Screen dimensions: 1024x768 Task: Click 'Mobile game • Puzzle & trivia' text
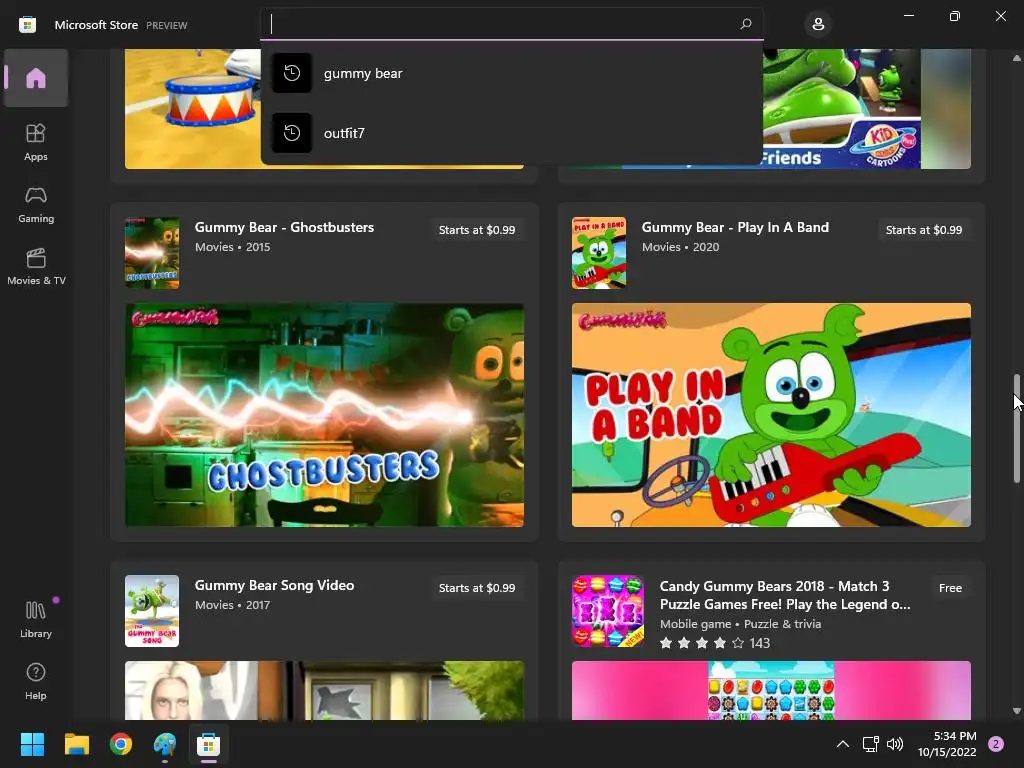(x=741, y=624)
